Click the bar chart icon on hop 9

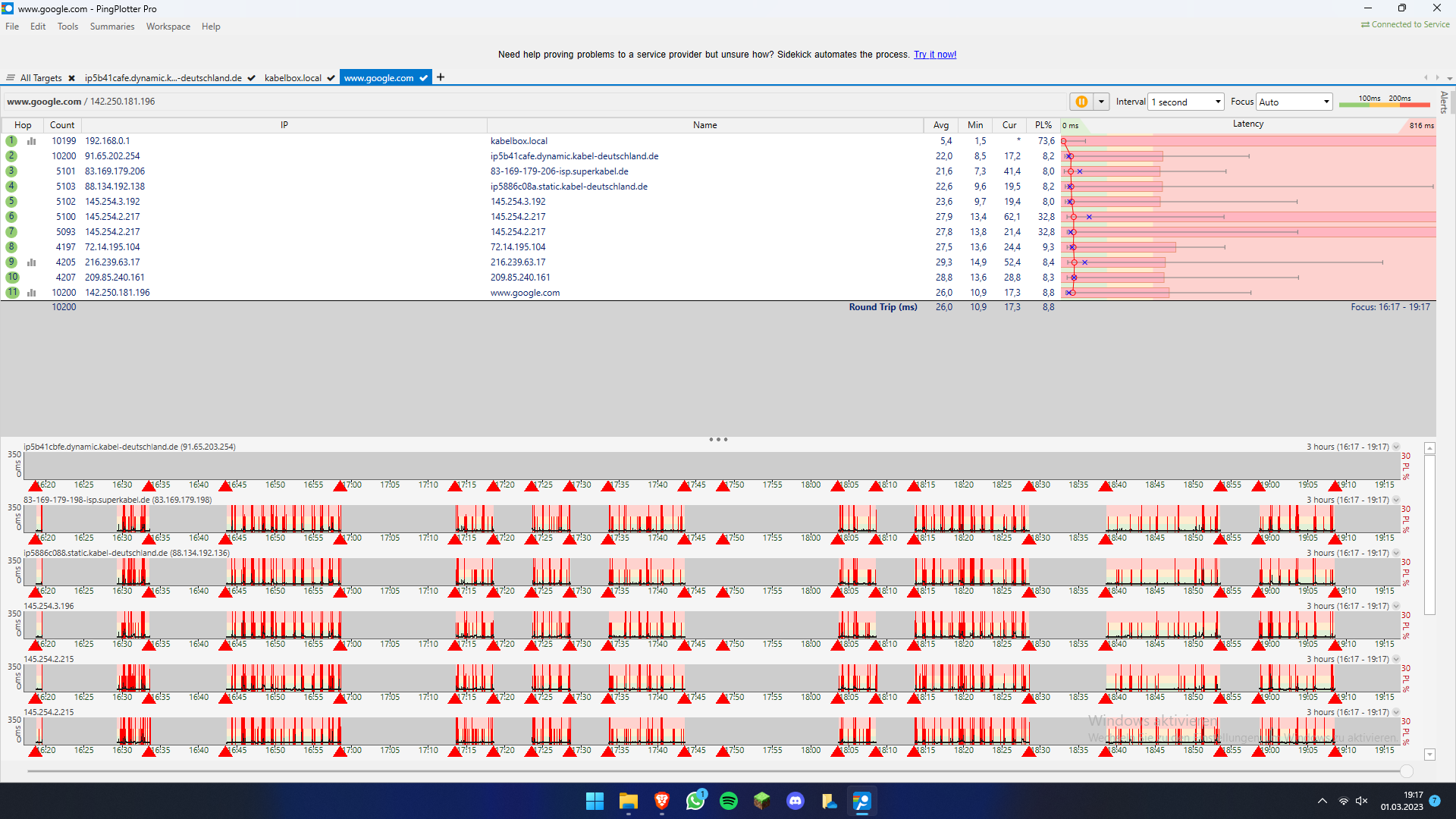coord(31,262)
